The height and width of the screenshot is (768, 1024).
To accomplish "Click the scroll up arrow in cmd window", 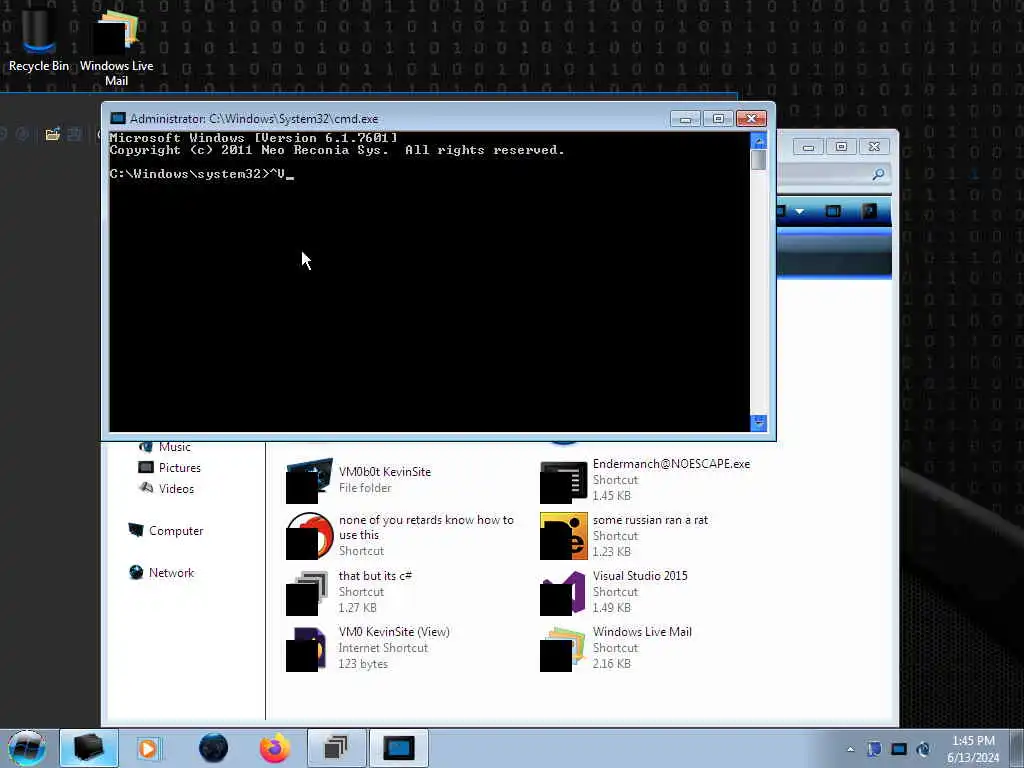I will pyautogui.click(x=758, y=141).
